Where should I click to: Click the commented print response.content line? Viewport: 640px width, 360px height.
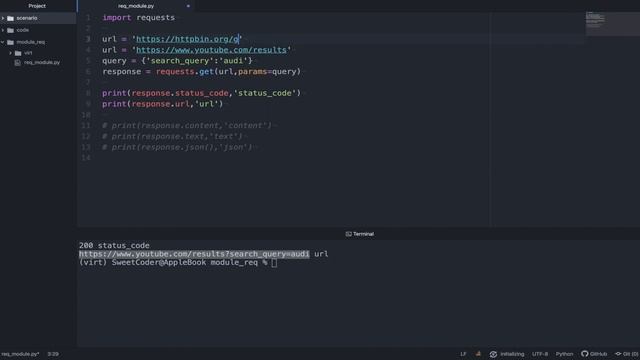coord(187,126)
